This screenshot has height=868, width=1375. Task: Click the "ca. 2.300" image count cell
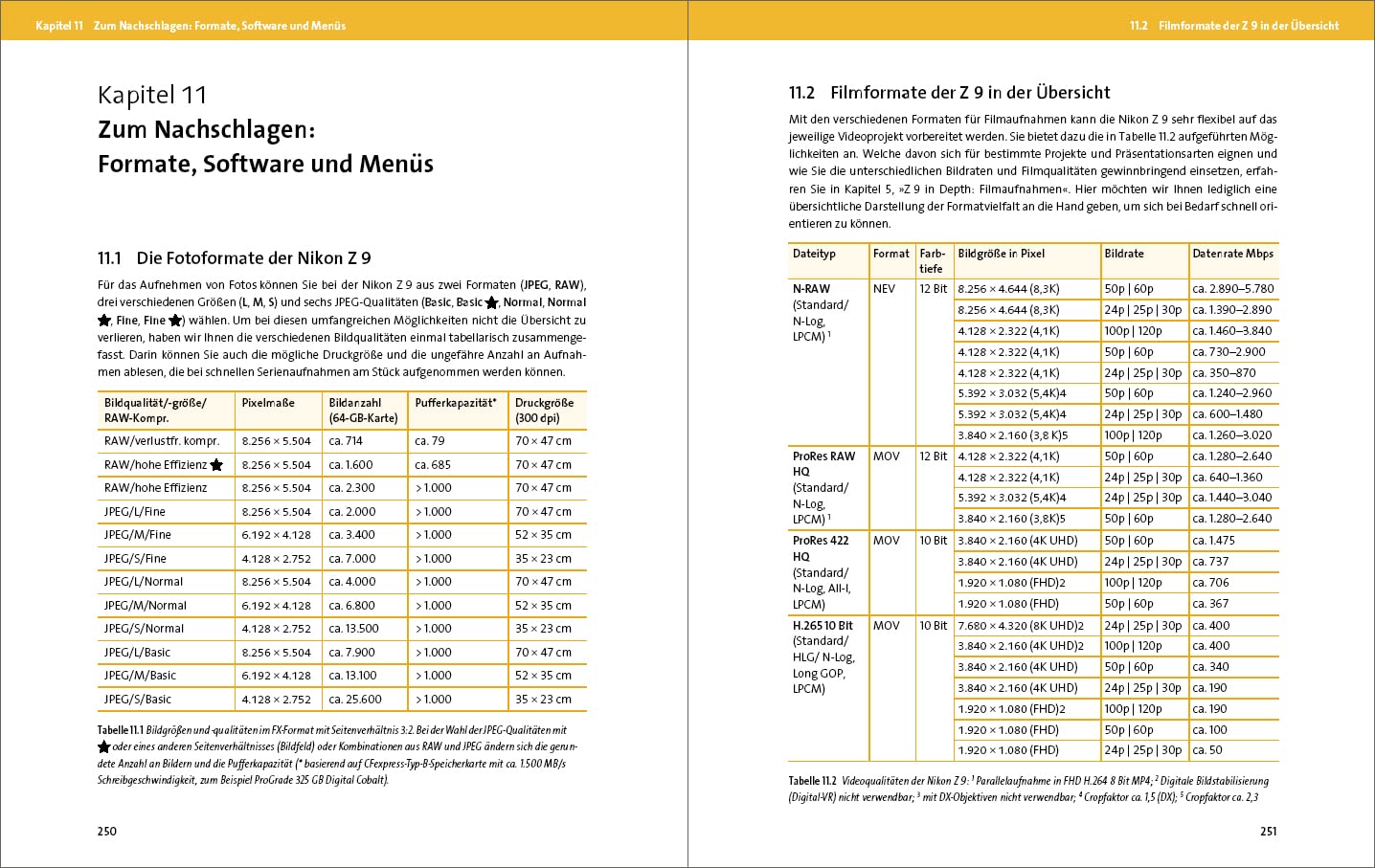(x=352, y=488)
